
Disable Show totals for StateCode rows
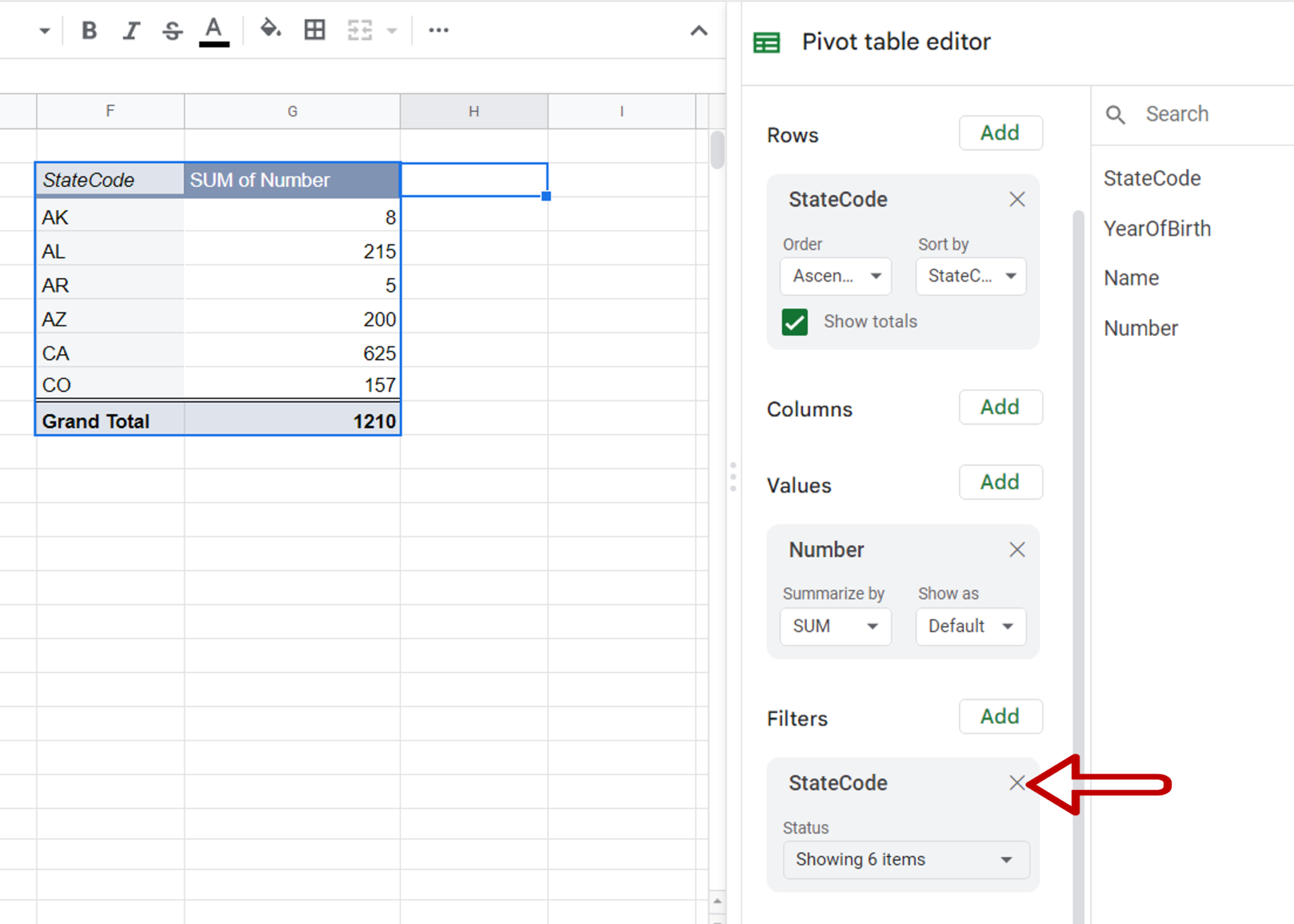point(794,321)
